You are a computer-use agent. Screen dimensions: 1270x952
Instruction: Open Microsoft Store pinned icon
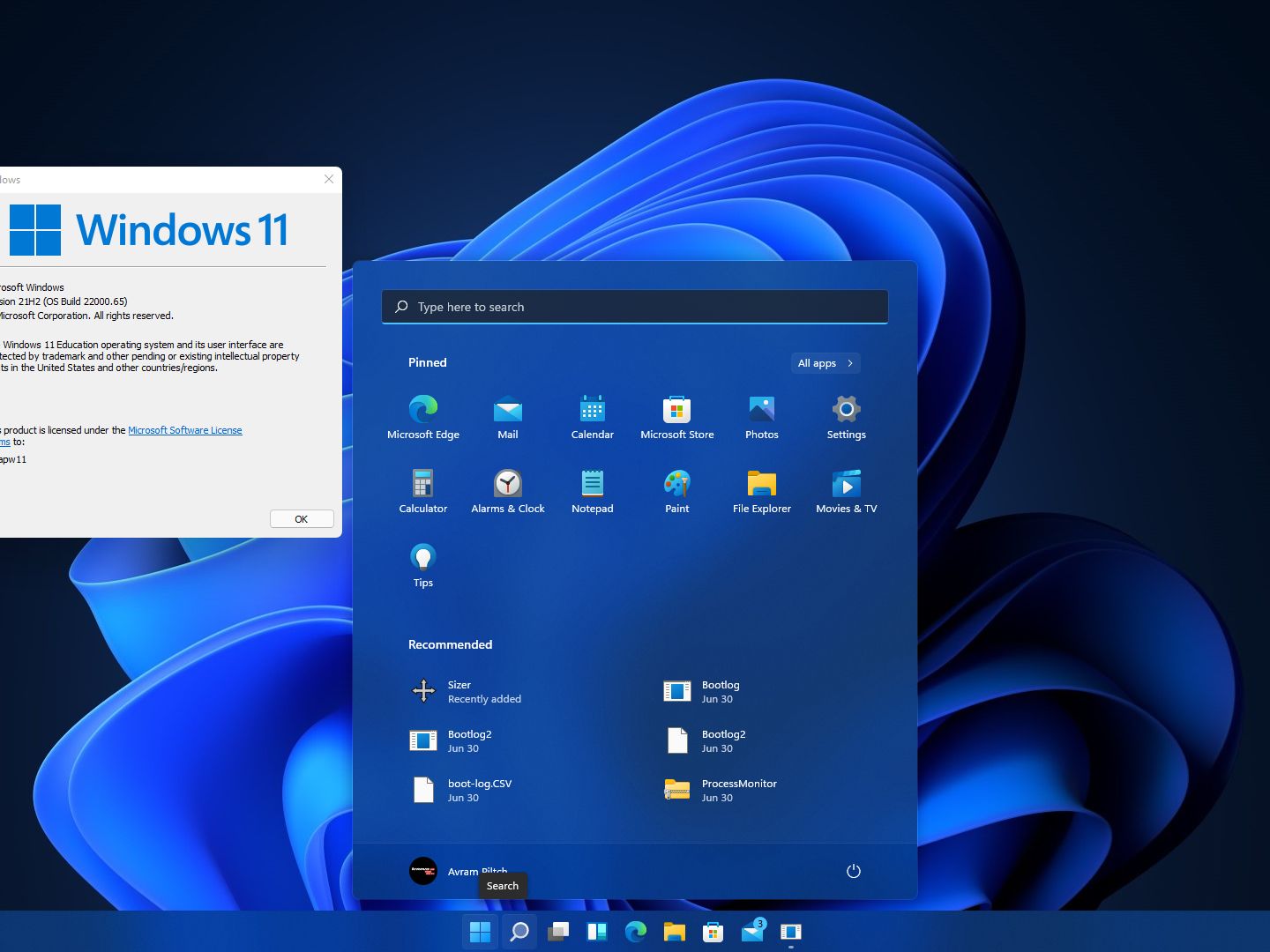coord(677,417)
